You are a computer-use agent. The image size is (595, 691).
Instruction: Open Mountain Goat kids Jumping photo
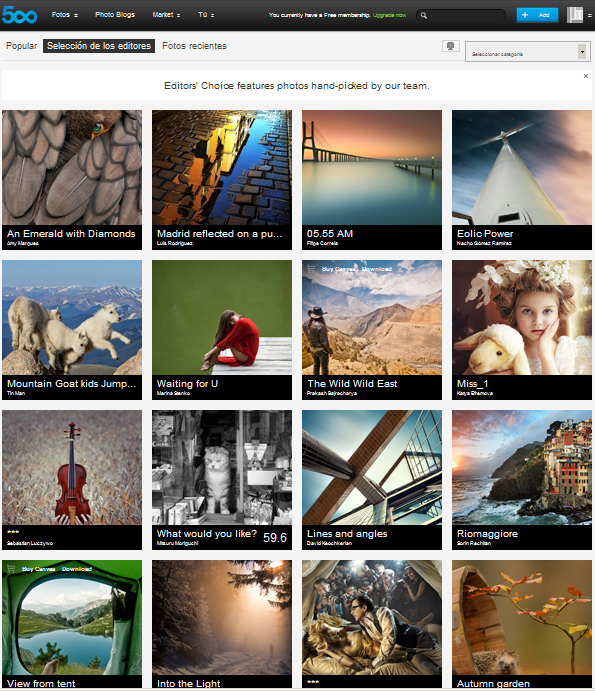point(72,317)
